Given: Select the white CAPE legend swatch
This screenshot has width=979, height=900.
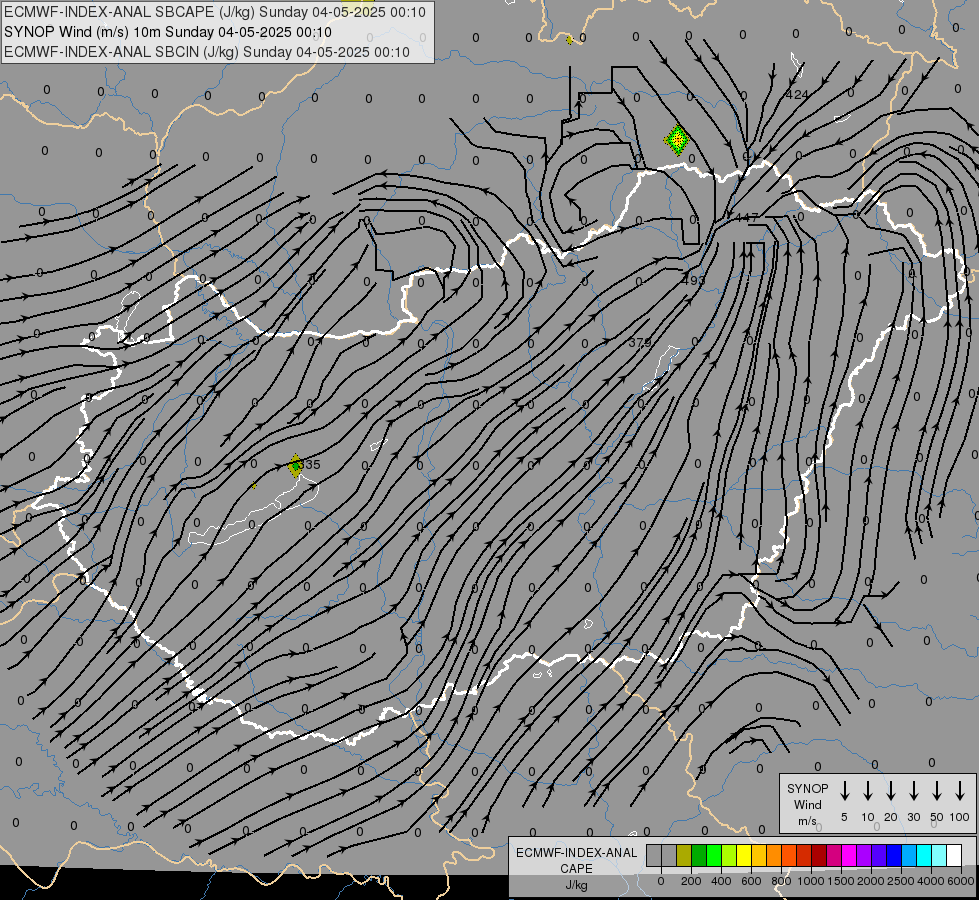Looking at the screenshot, I should coord(954,855).
